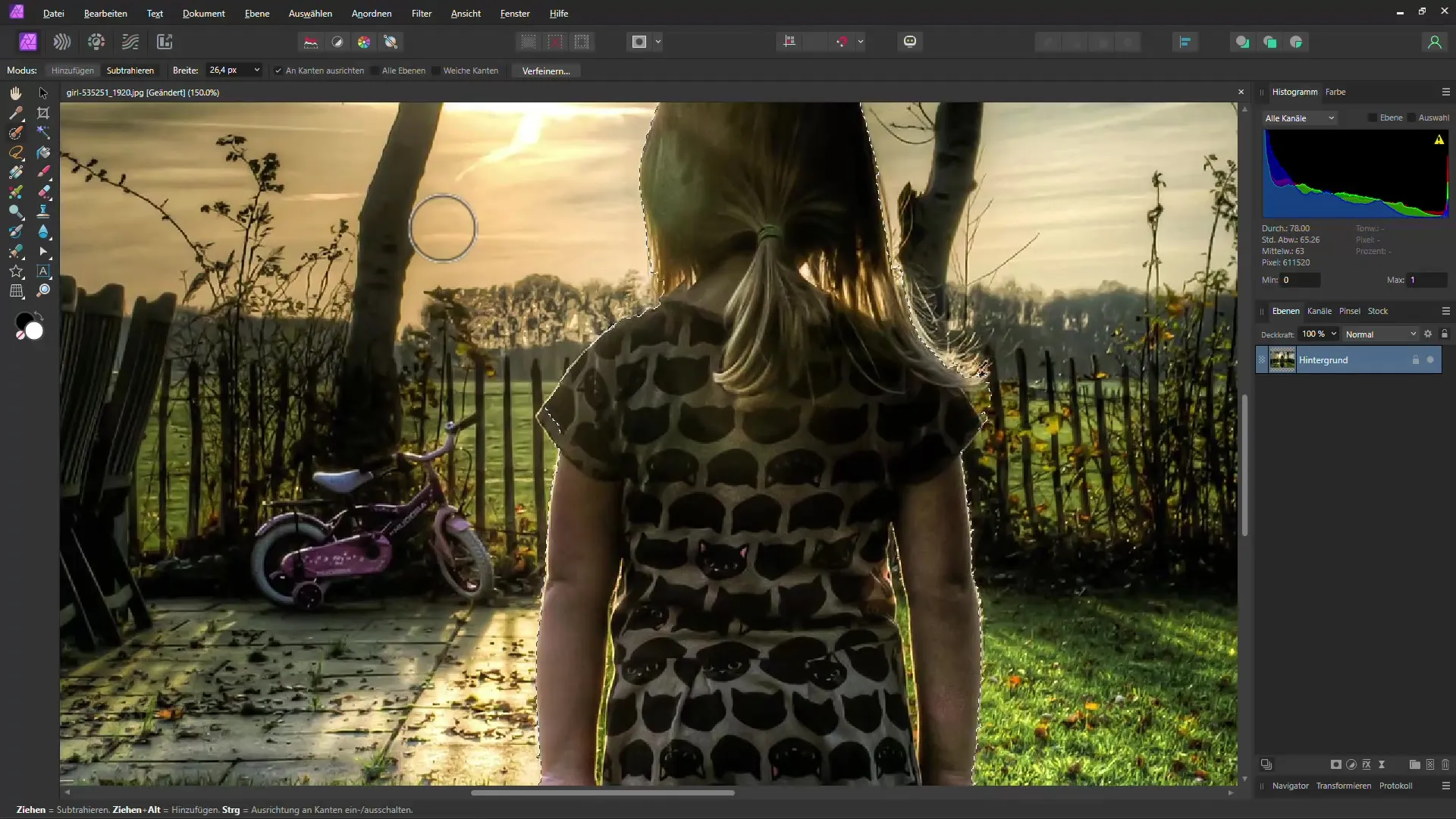Switch to the Export Persona
Screen dimensions: 1456x819
tap(165, 42)
